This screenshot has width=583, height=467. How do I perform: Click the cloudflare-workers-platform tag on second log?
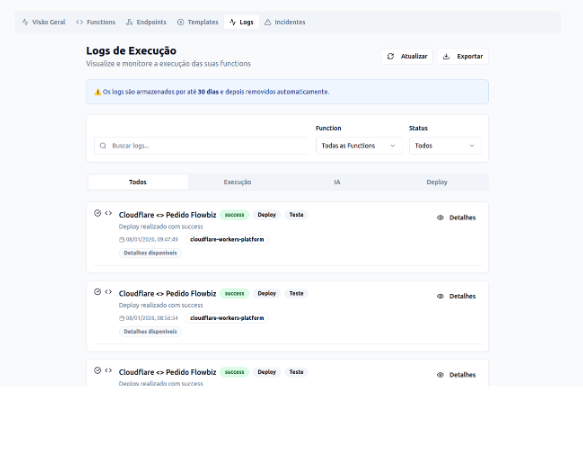coord(227,318)
